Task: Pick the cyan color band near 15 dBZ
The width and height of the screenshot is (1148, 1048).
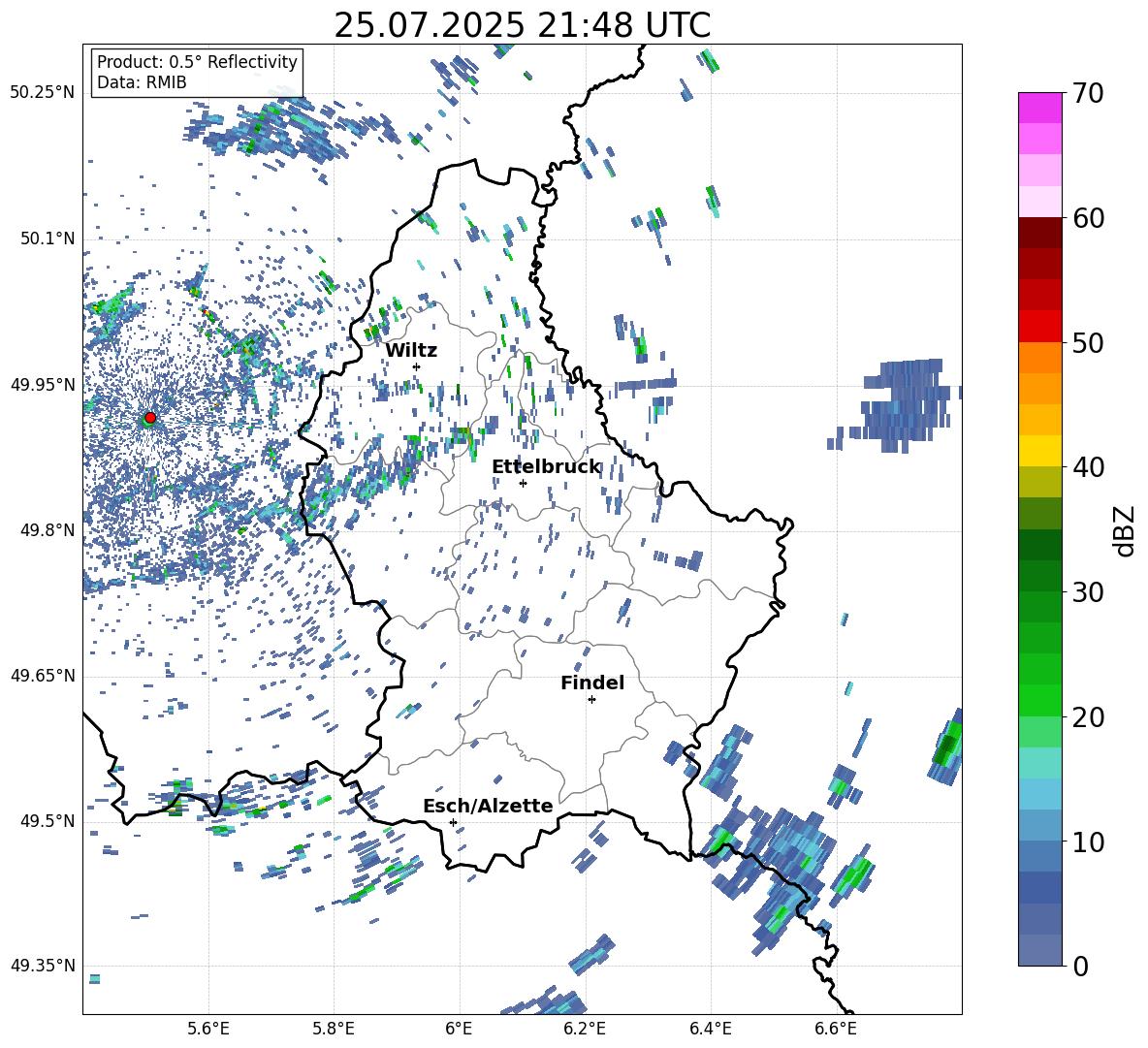Action: pyautogui.click(x=1039, y=763)
